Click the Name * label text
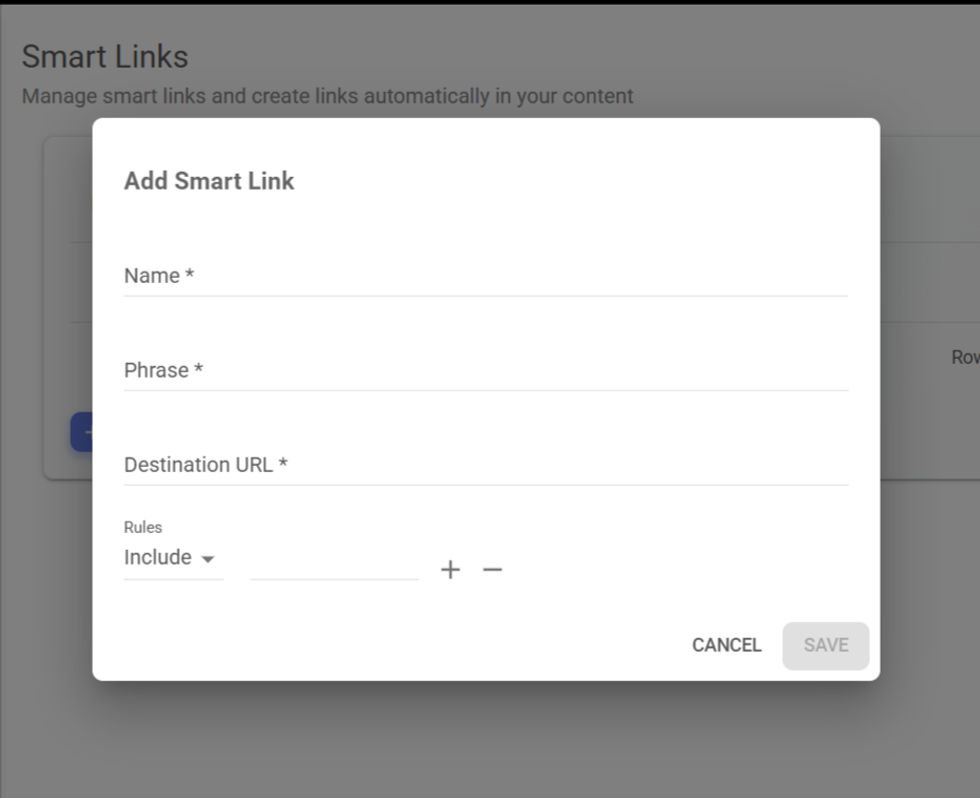 click(159, 276)
